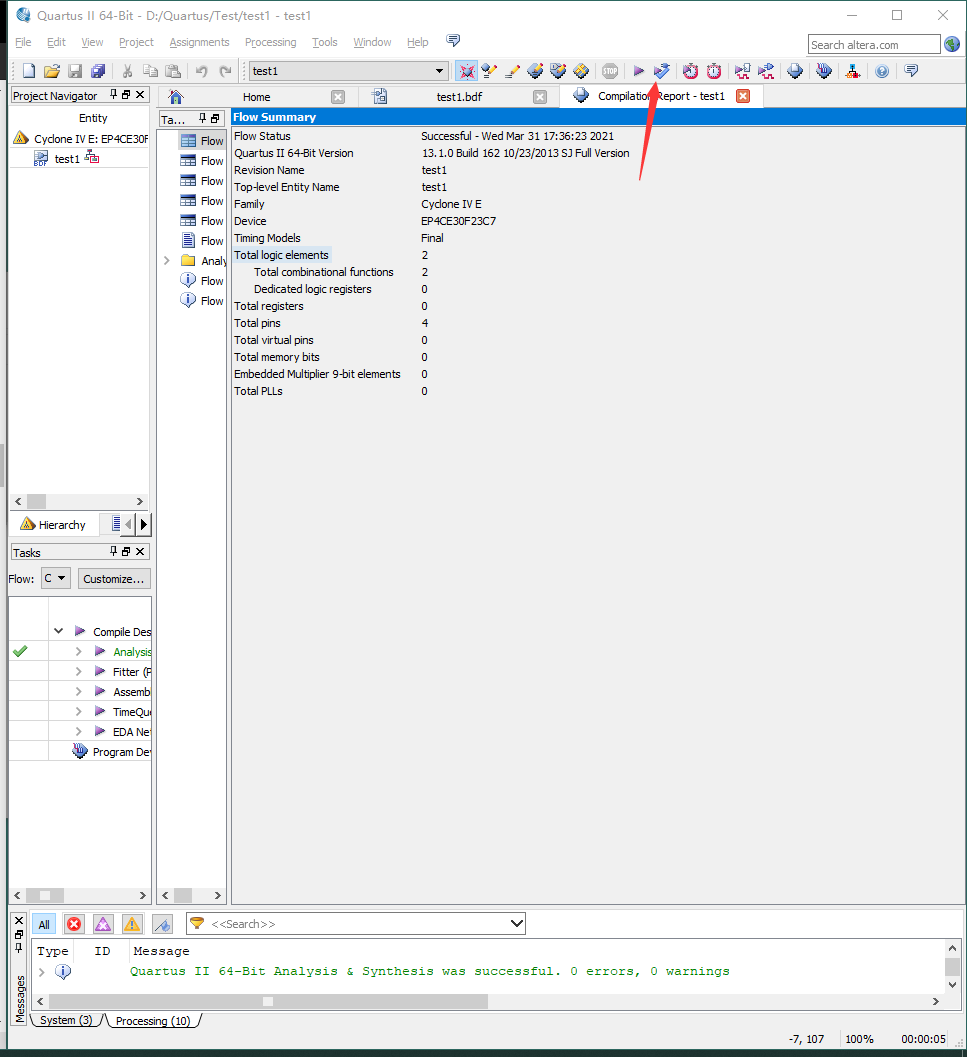This screenshot has width=967, height=1057.
Task: Close the Home tab
Action: click(x=338, y=97)
